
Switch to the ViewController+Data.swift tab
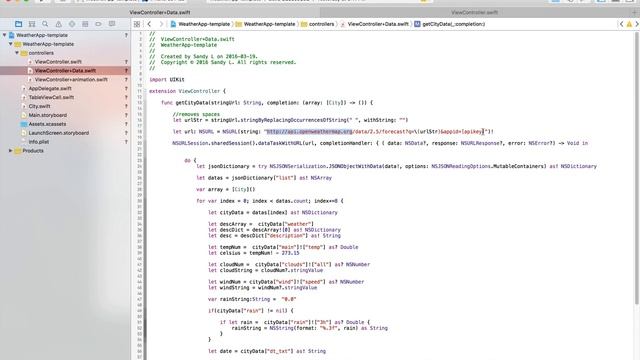click(x=160, y=13)
